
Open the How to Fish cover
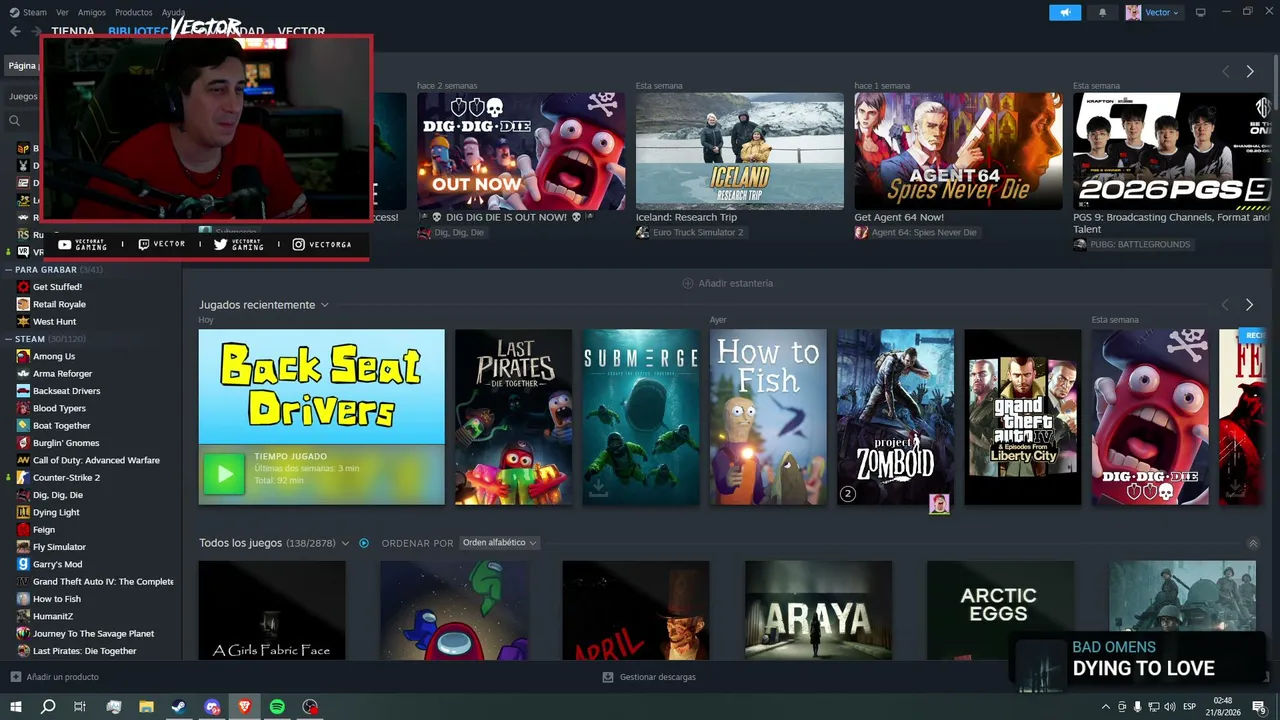[x=768, y=417]
